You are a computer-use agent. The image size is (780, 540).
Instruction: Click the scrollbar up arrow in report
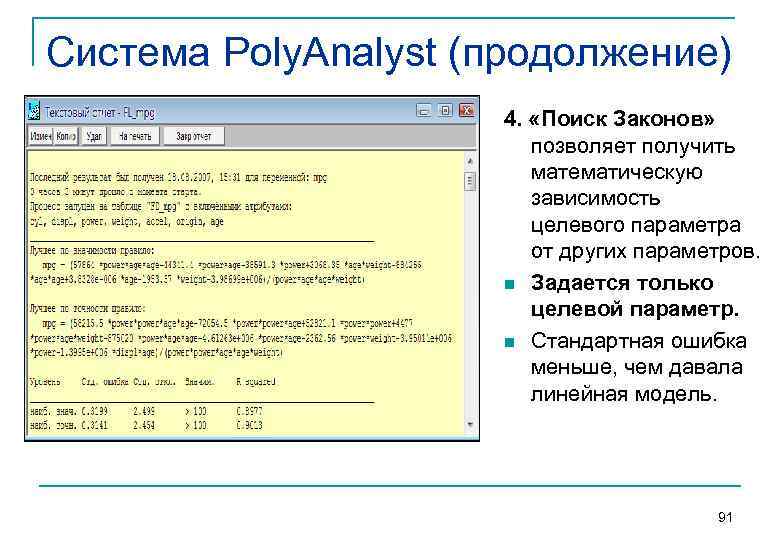(x=470, y=161)
